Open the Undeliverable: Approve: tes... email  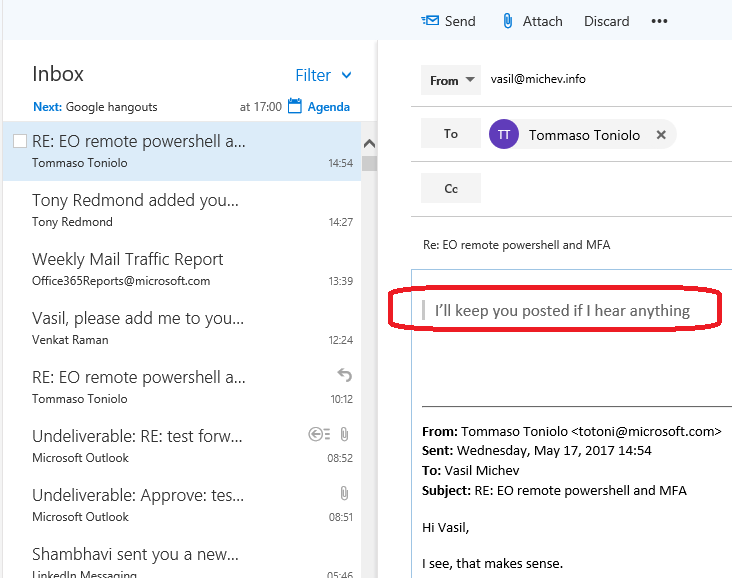(x=182, y=505)
